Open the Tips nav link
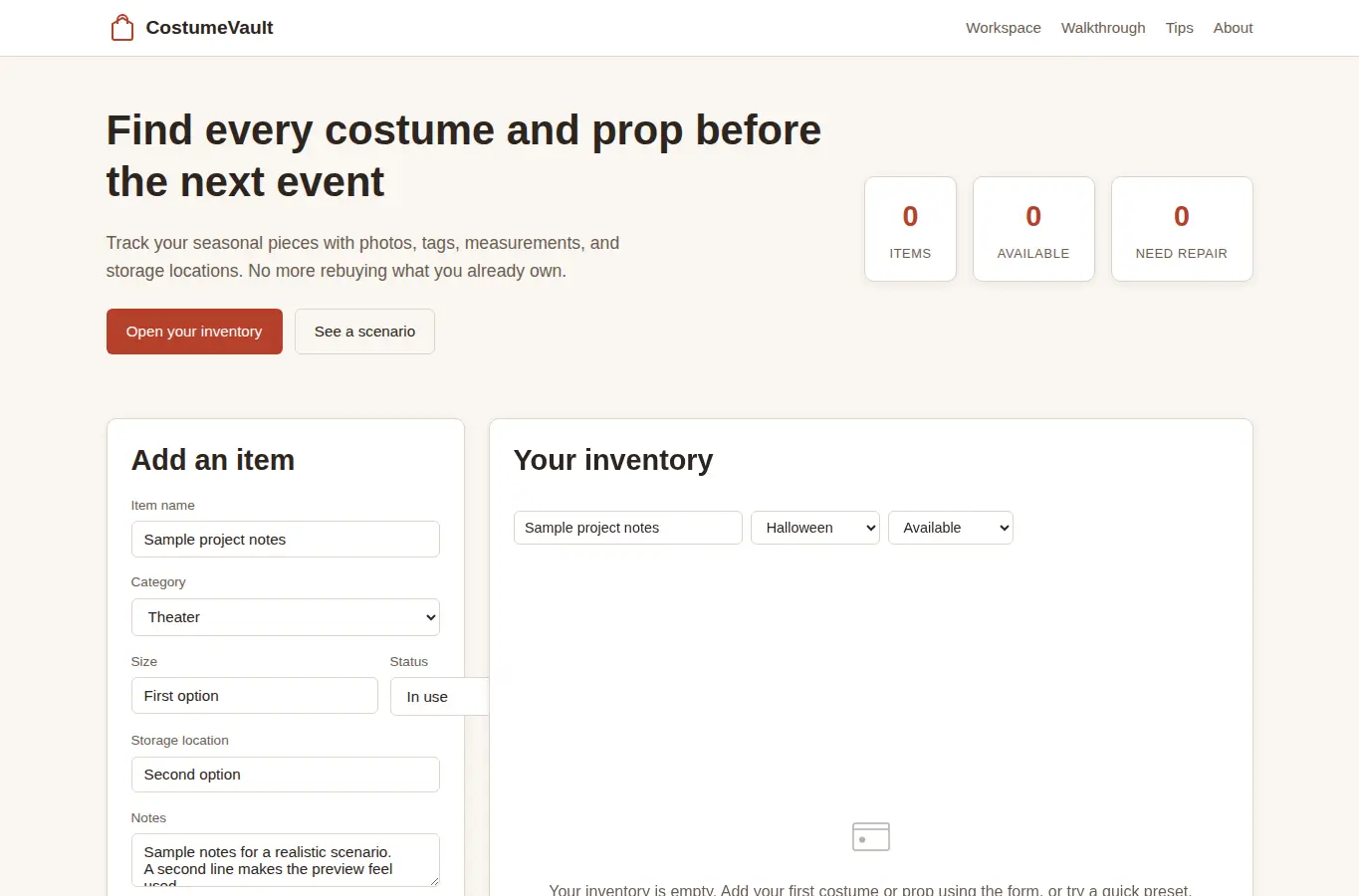Viewport: 1359px width, 896px height. [x=1180, y=28]
